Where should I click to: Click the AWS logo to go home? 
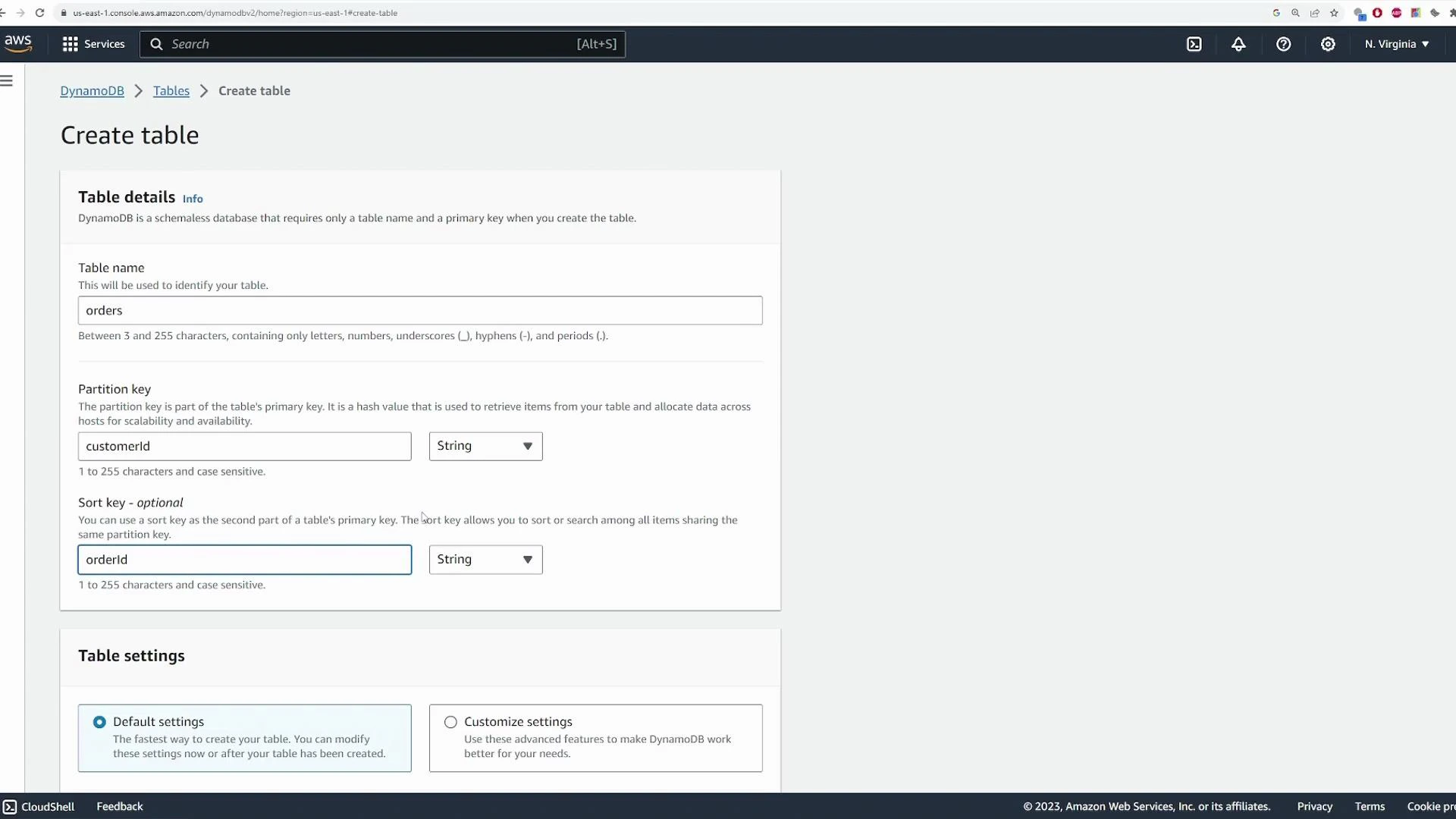(x=18, y=43)
